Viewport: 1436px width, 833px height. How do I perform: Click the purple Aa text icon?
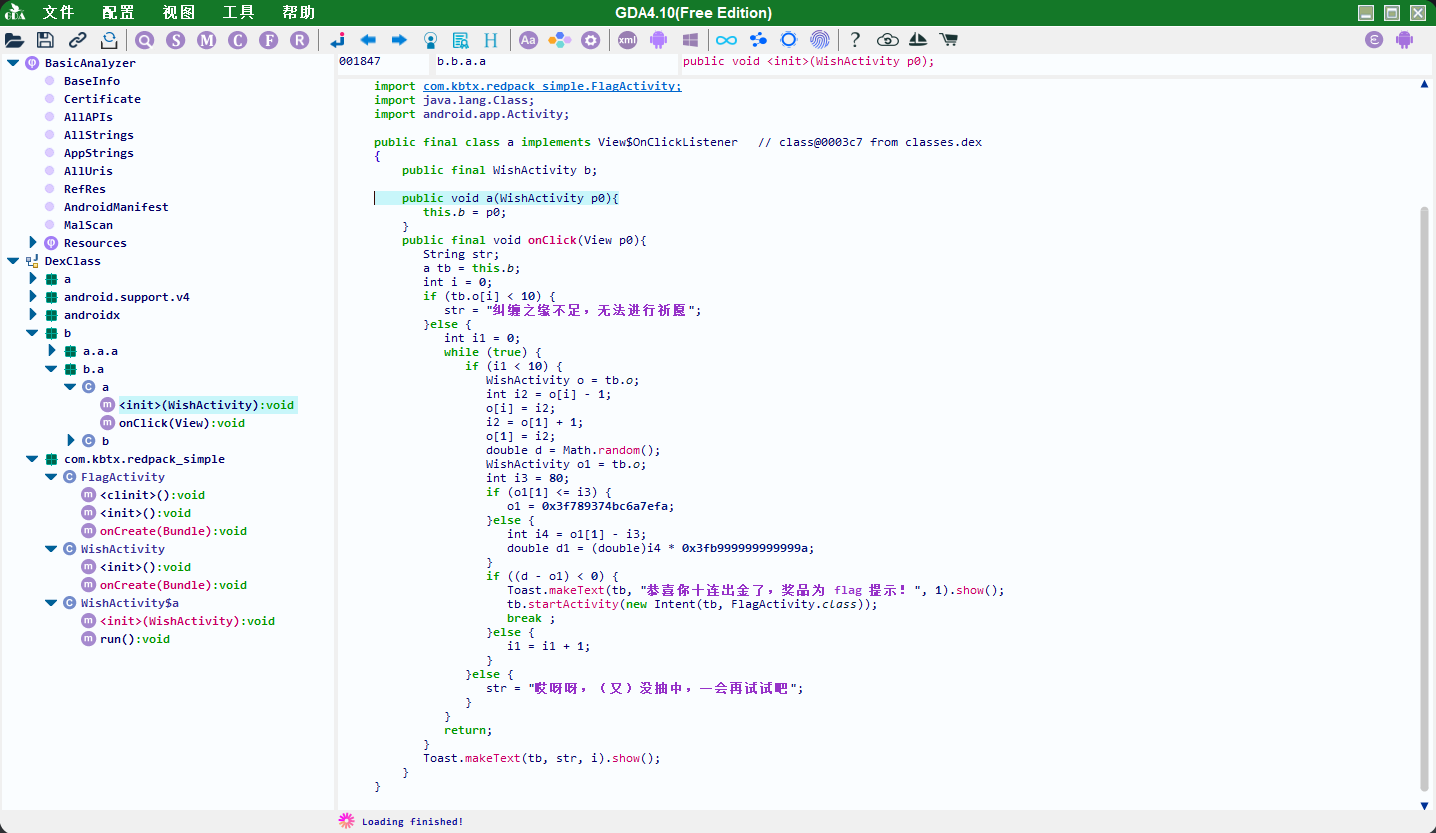click(528, 40)
